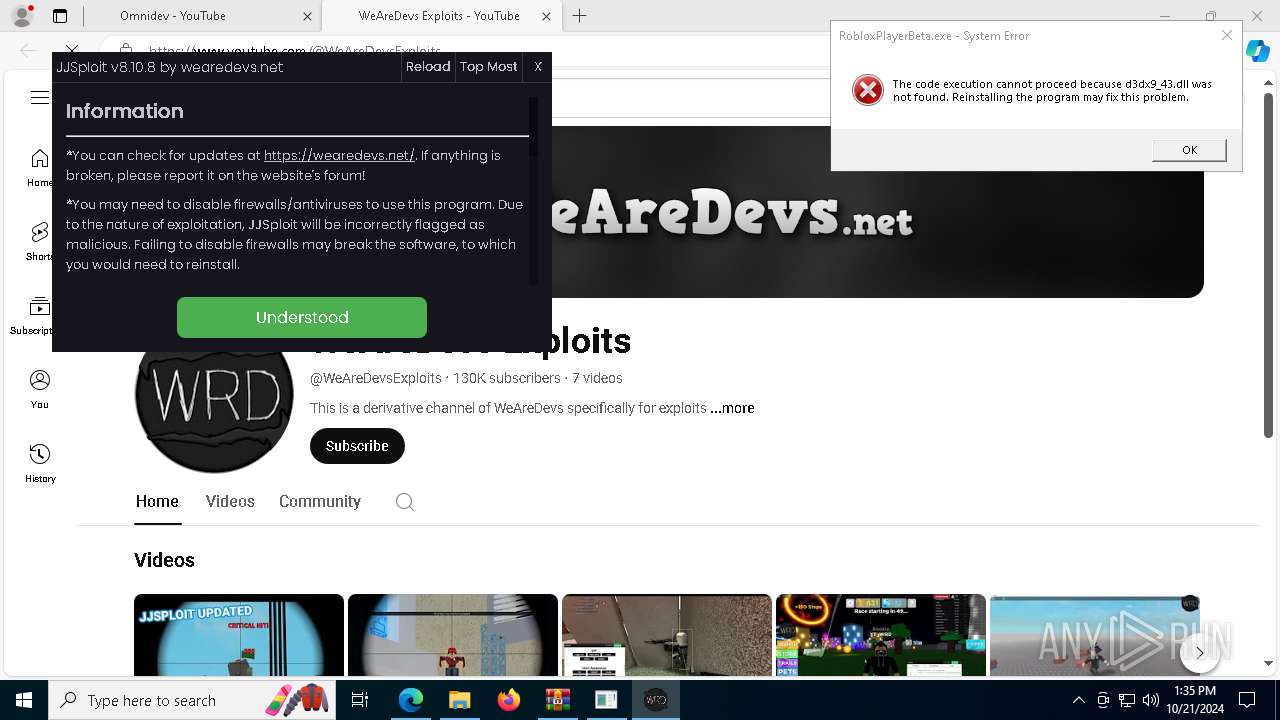Toggle Top Most in JJSploit title bar
The width and height of the screenshot is (1280, 720).
pyautogui.click(x=488, y=67)
